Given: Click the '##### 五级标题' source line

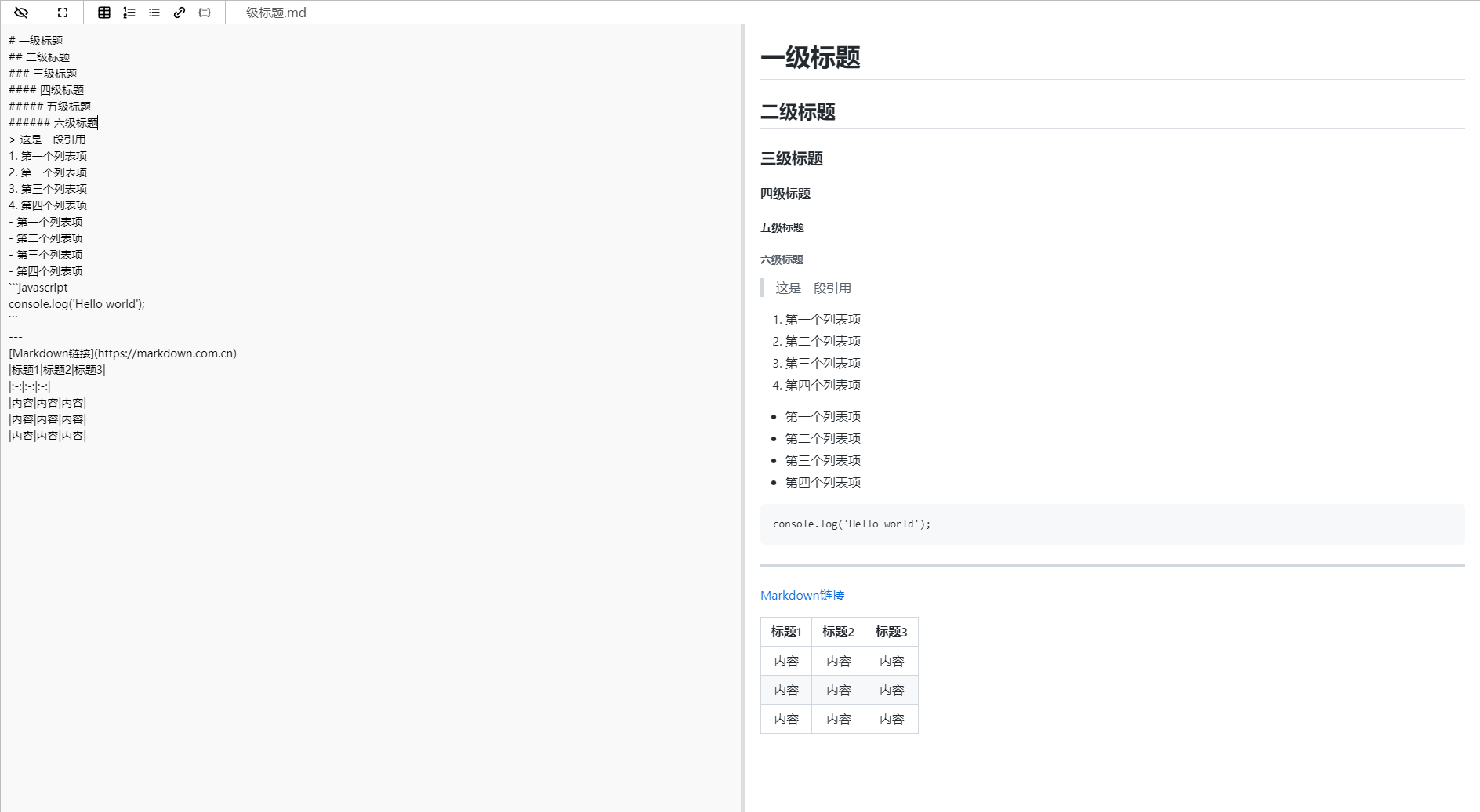Looking at the screenshot, I should click(x=50, y=107).
